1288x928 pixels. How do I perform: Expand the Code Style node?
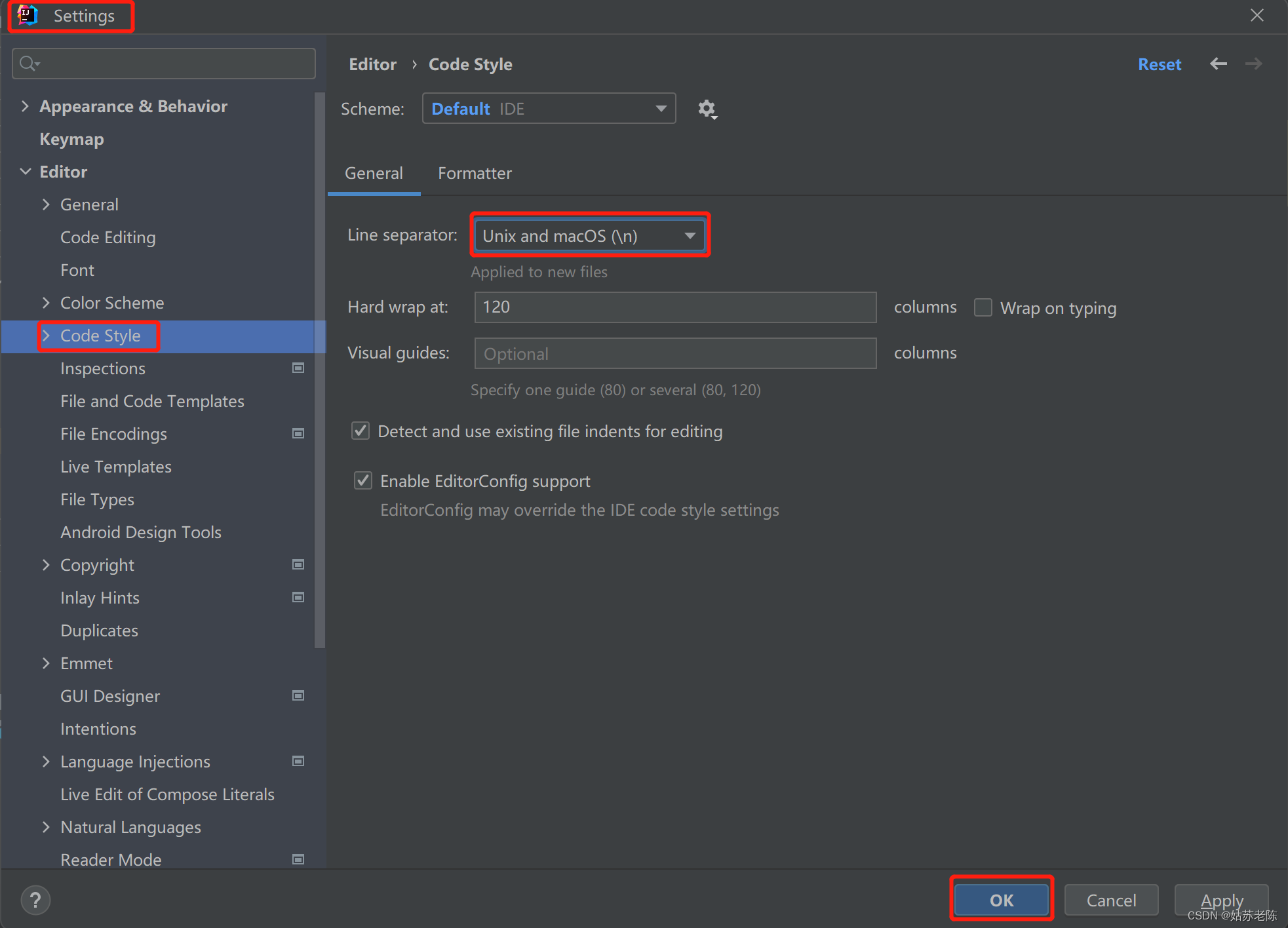pyautogui.click(x=46, y=336)
